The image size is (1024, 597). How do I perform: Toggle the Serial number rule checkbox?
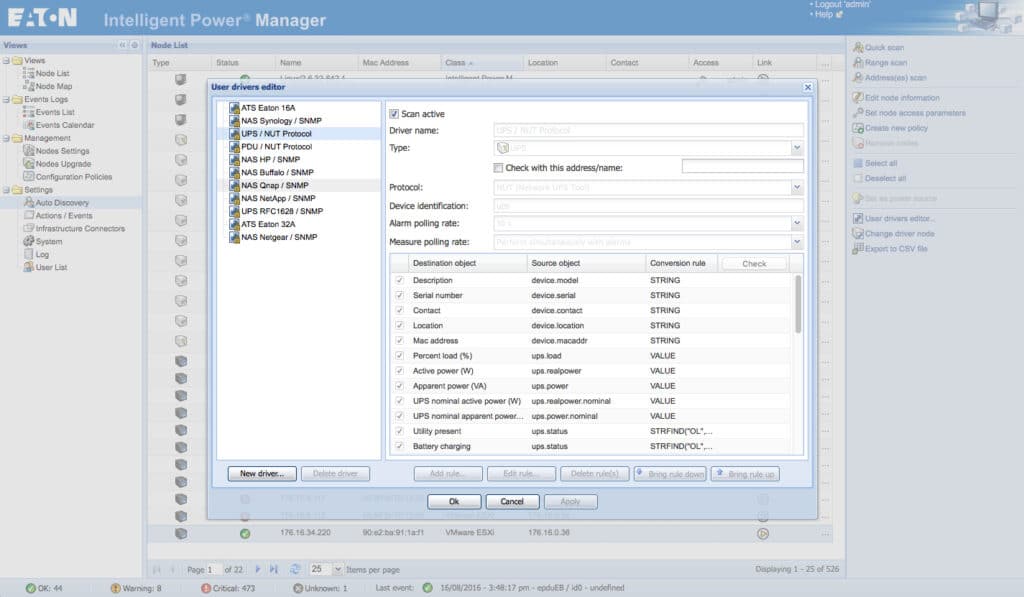pos(399,295)
